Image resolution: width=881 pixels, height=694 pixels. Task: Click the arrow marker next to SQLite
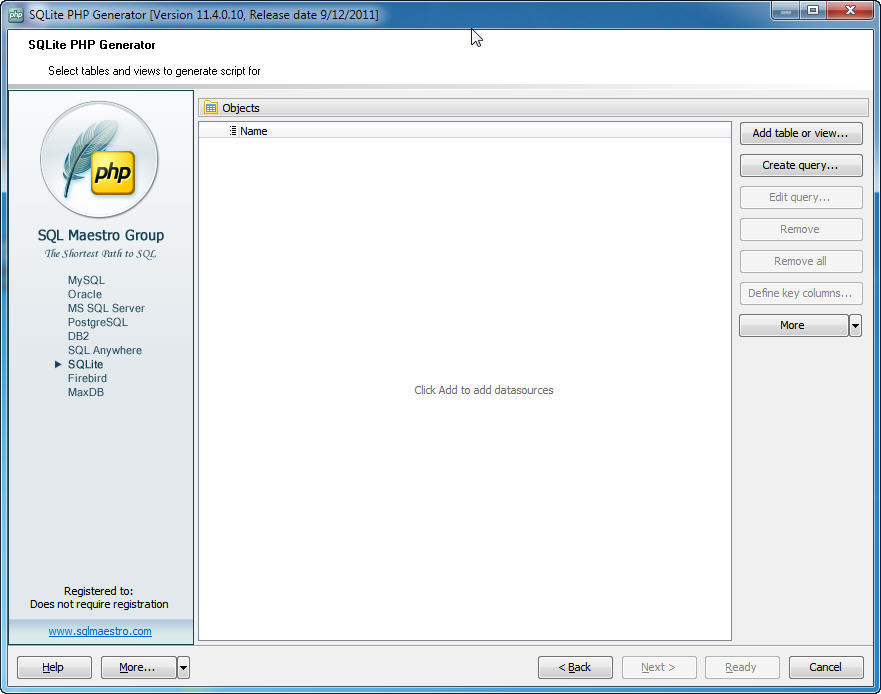[59, 364]
